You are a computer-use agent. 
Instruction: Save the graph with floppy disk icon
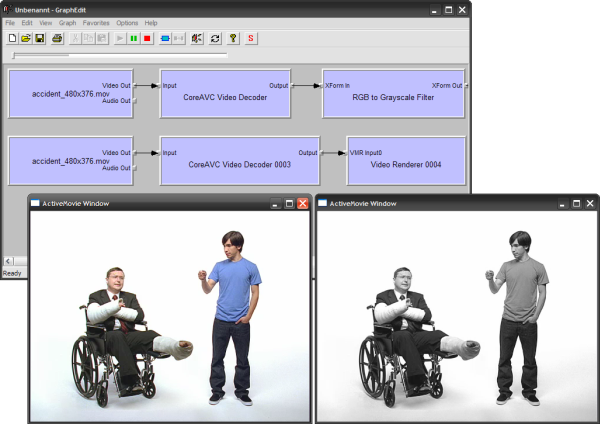[x=39, y=38]
